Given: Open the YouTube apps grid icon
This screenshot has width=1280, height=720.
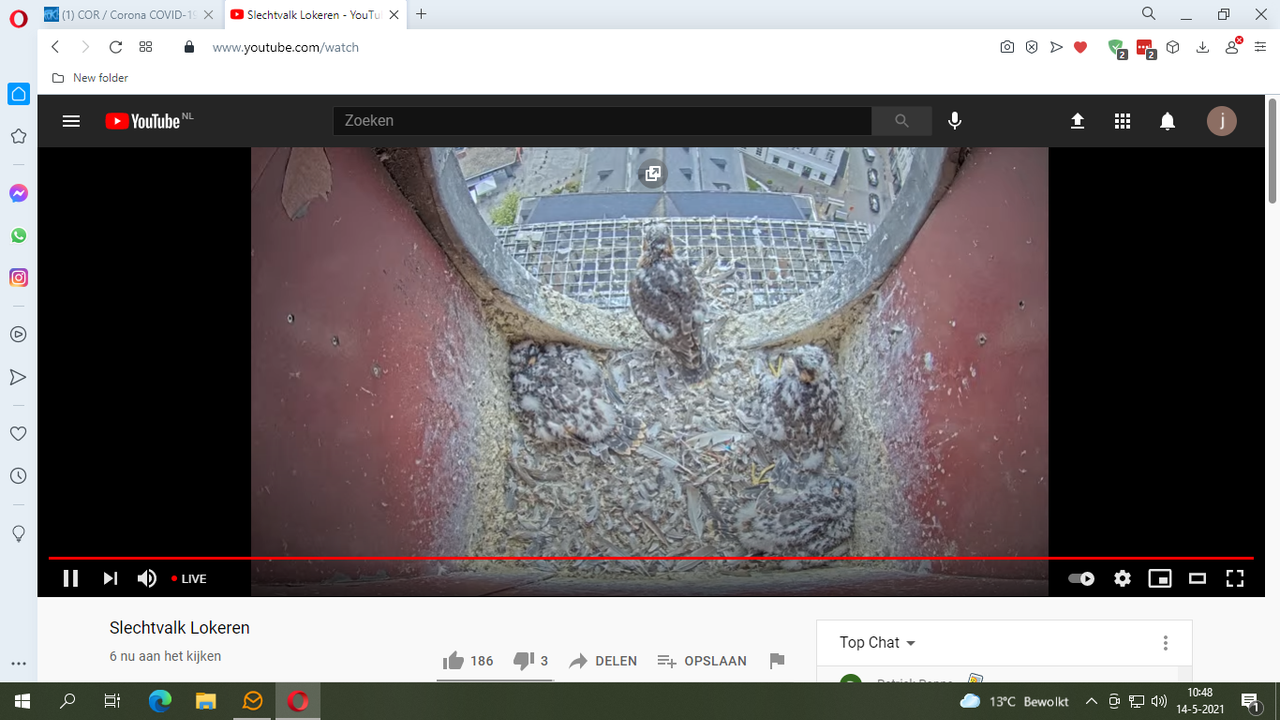Looking at the screenshot, I should [1122, 121].
